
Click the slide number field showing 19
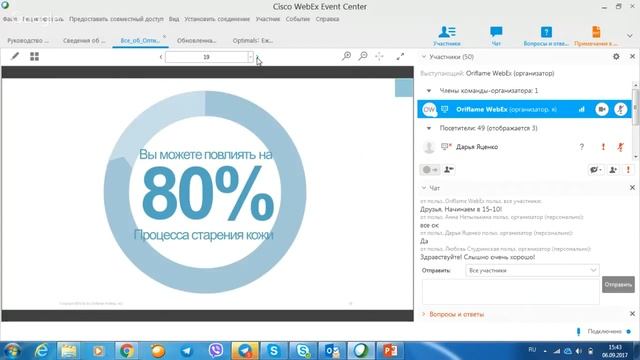(x=207, y=57)
